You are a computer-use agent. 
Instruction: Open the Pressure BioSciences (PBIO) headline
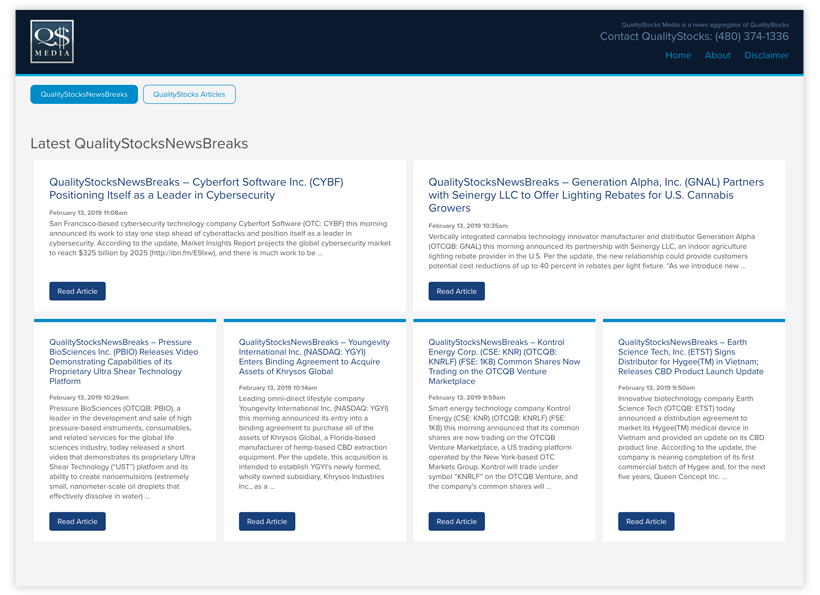[124, 362]
